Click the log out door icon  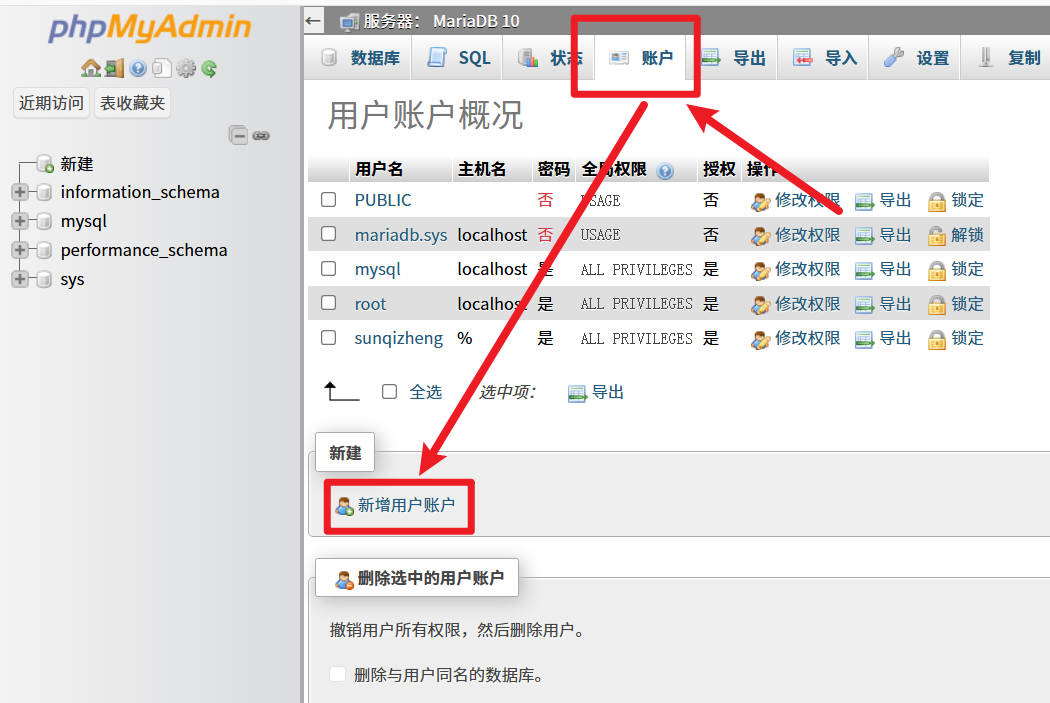click(x=114, y=69)
